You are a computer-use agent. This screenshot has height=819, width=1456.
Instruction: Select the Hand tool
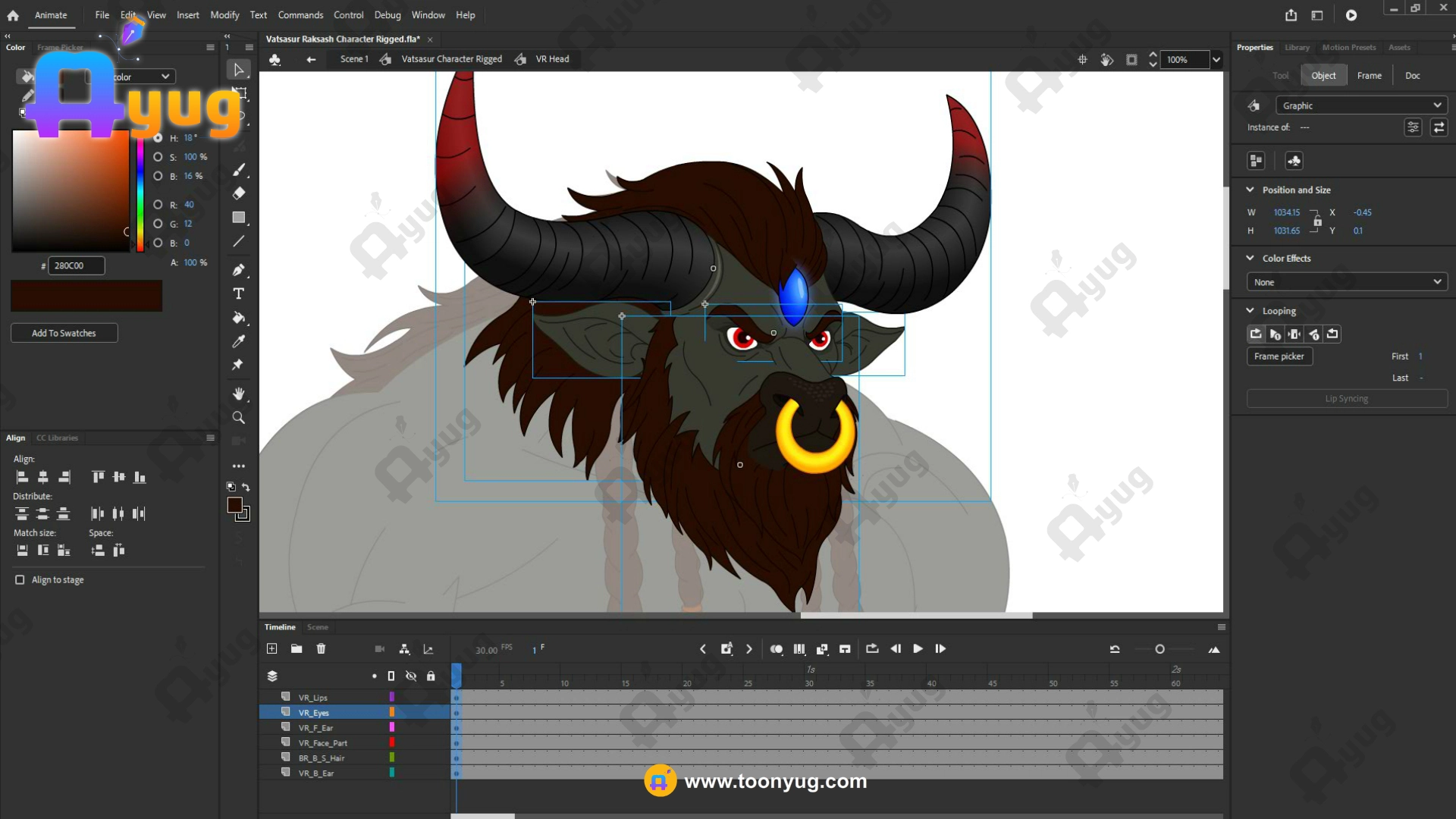238,394
